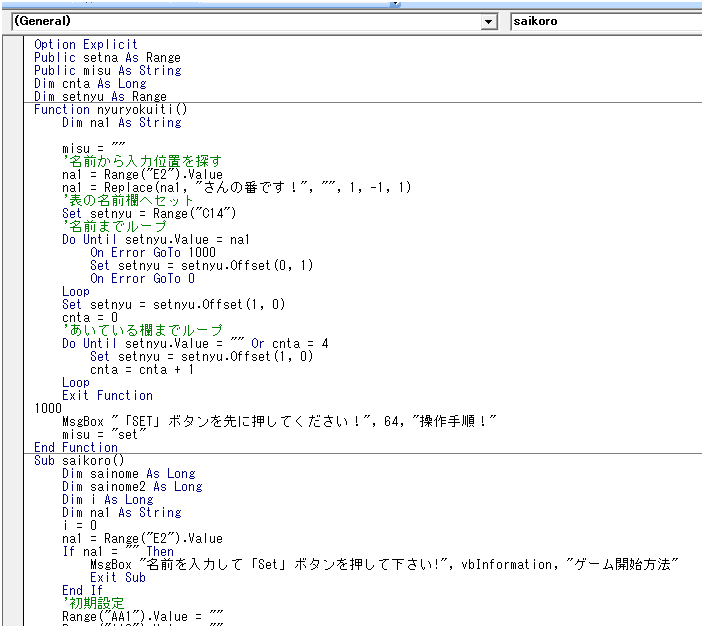Click the On Error GoTo 0 line
This screenshot has width=704, height=628.
pos(141,279)
